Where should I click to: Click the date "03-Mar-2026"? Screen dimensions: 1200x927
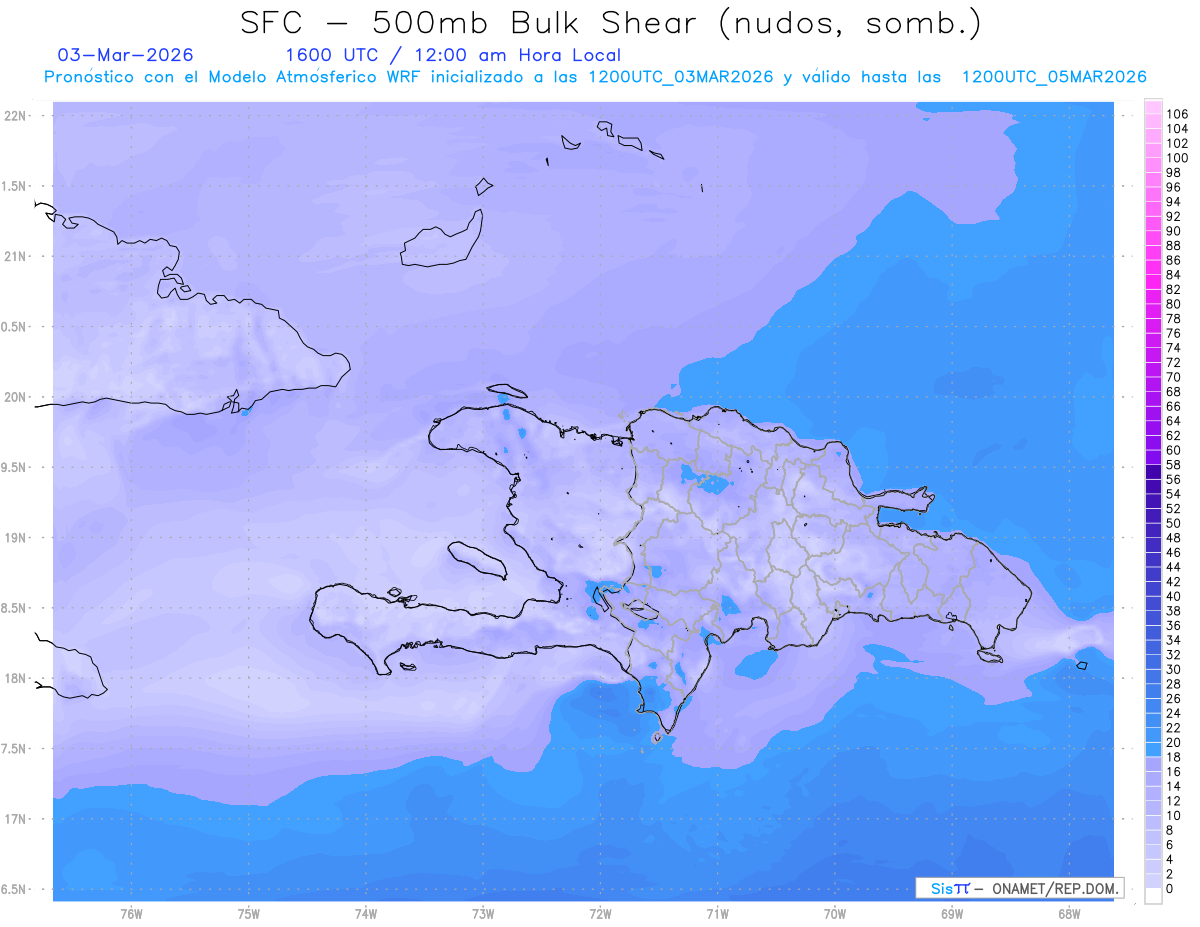tap(126, 55)
